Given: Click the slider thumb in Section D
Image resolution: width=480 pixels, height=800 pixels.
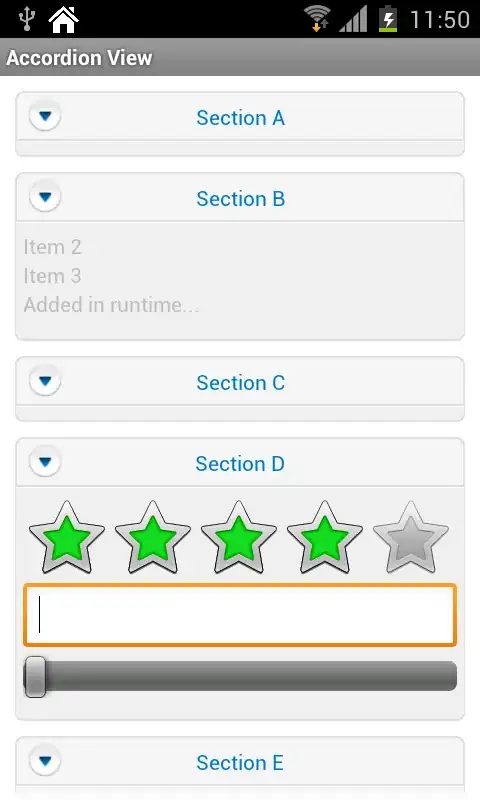Looking at the screenshot, I should [36, 677].
